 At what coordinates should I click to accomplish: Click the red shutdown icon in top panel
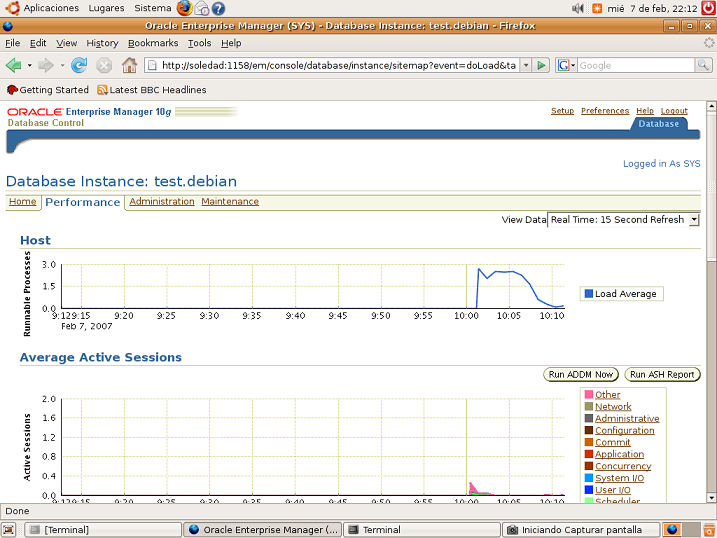click(x=708, y=8)
